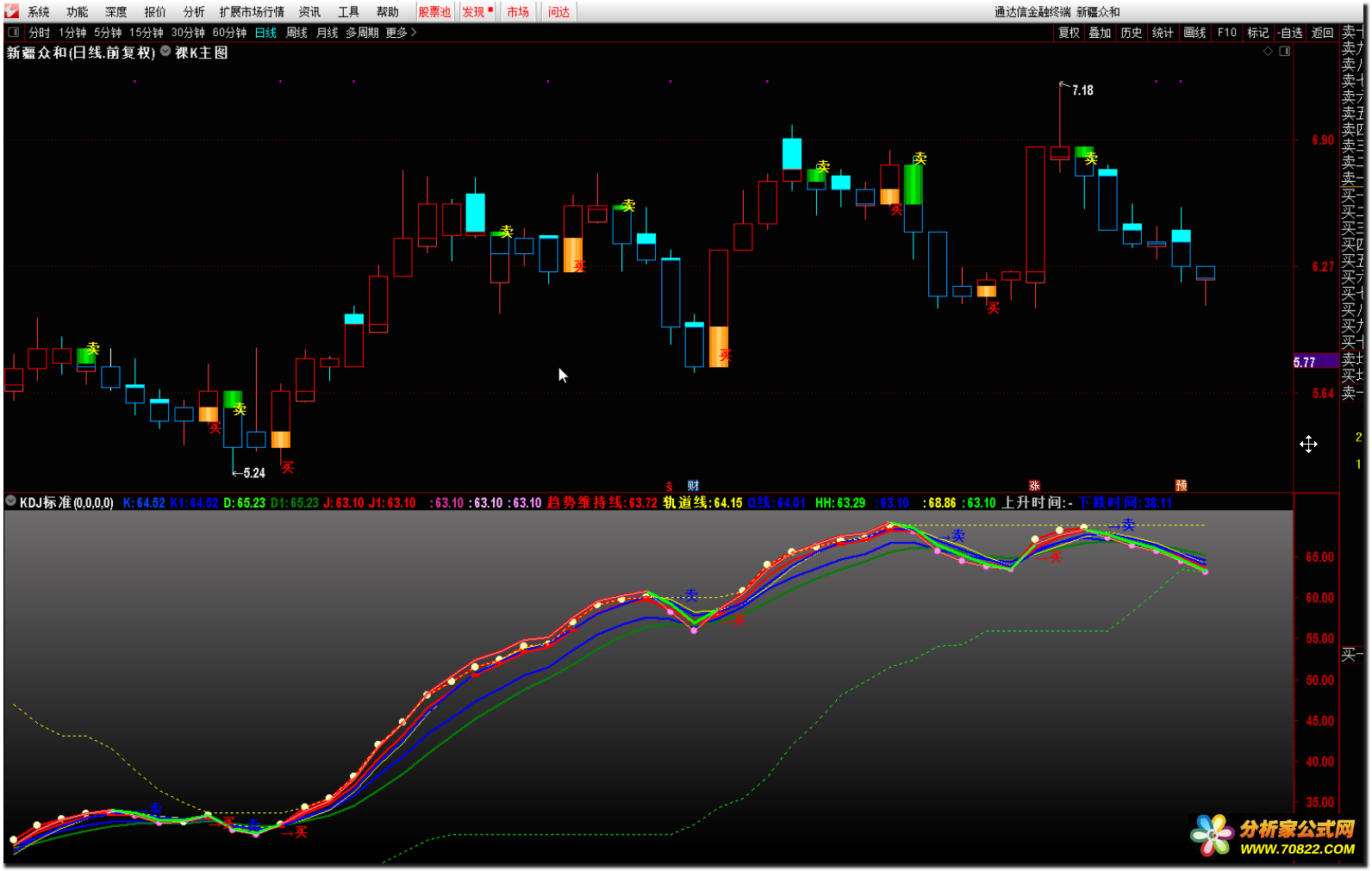
Task: Click the 发现 button
Action: (477, 12)
